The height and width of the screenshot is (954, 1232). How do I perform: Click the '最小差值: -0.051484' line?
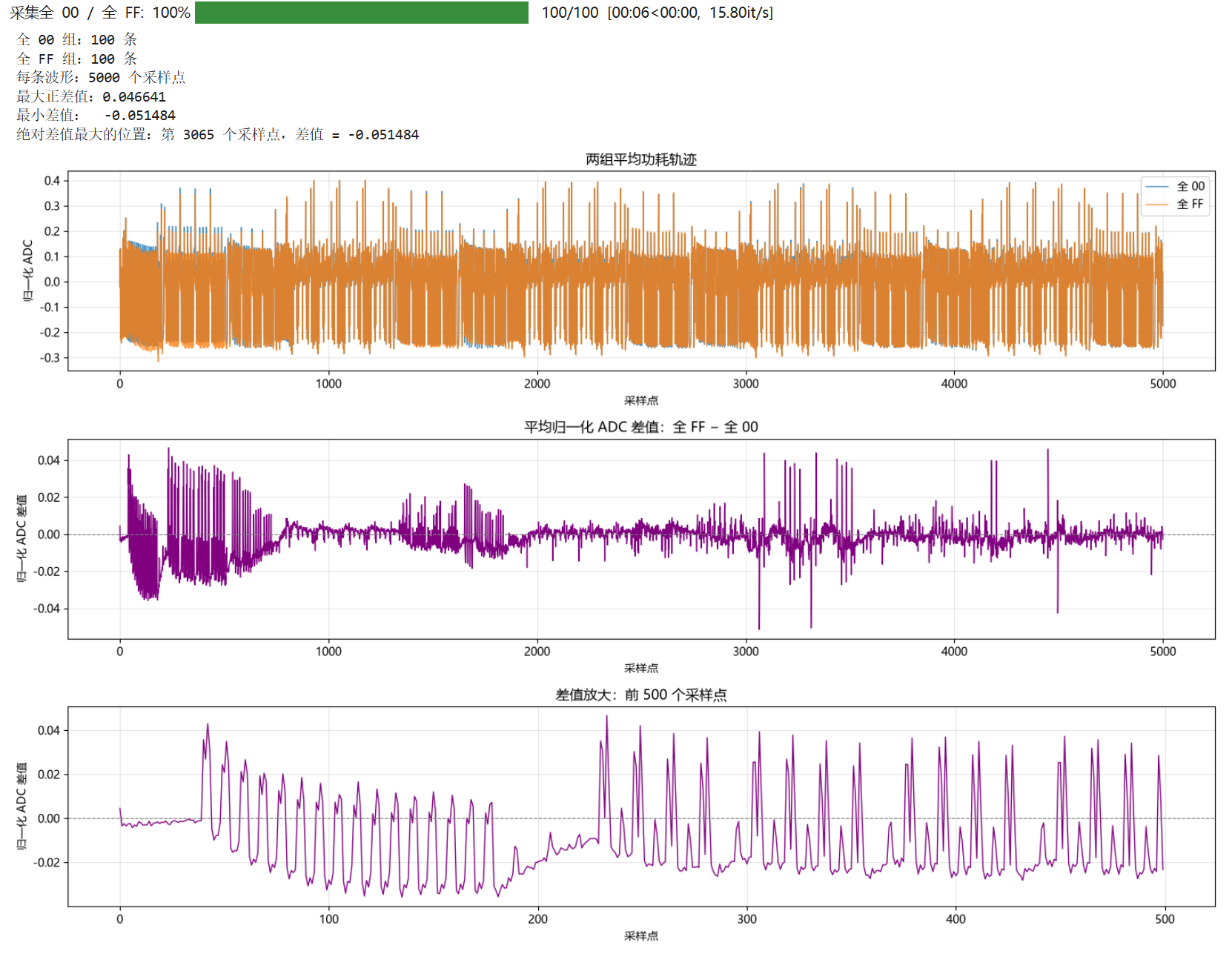coord(96,116)
